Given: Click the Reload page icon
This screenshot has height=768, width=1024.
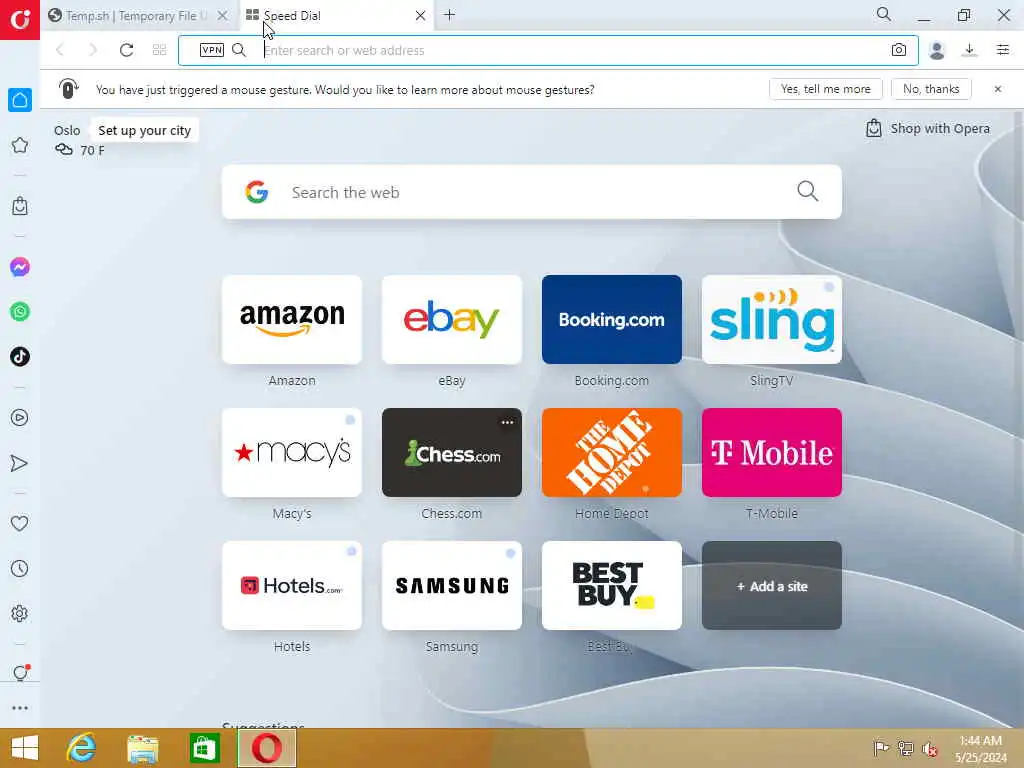Looking at the screenshot, I should 126,50.
